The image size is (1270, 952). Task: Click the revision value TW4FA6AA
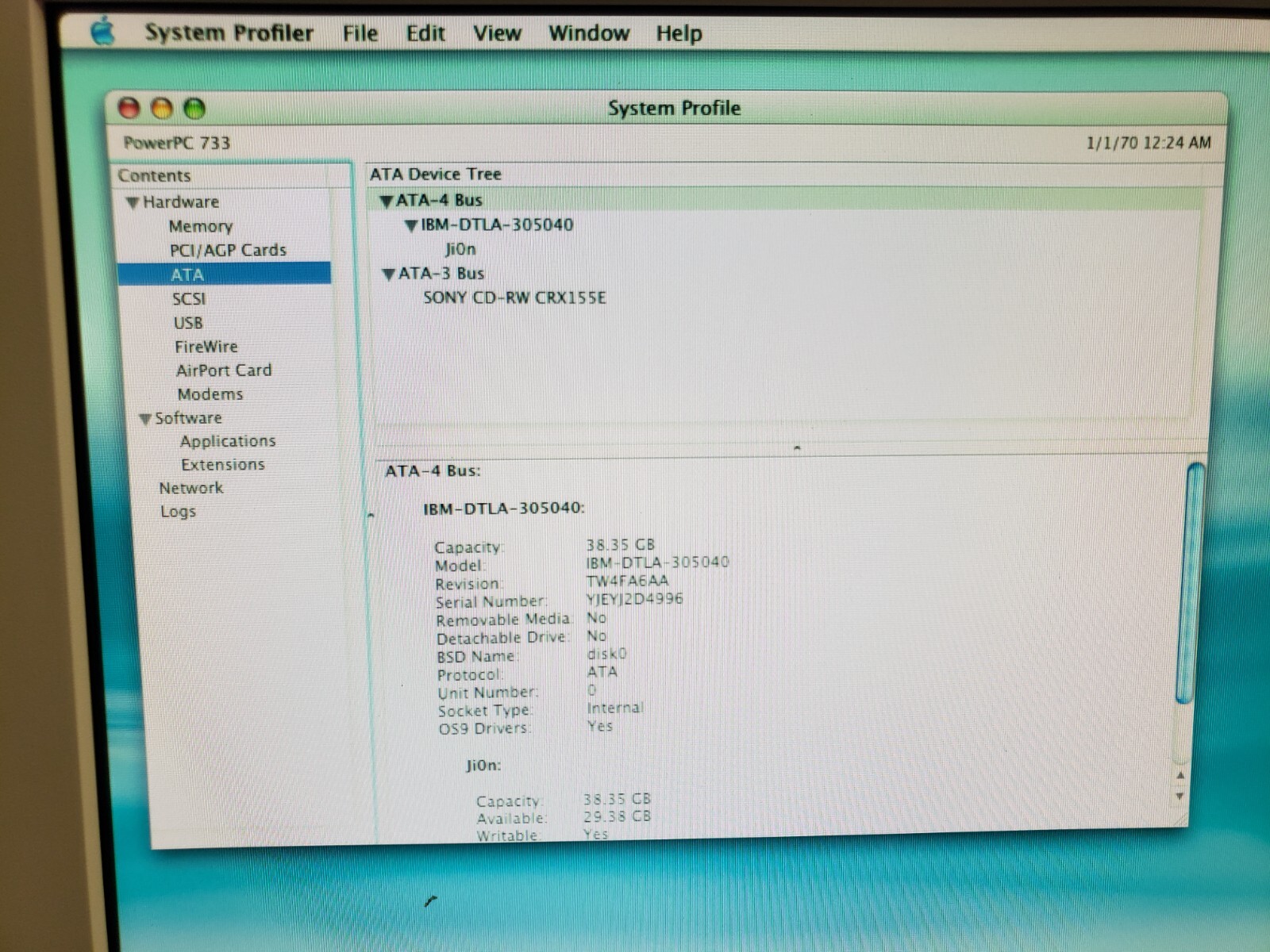click(x=627, y=581)
